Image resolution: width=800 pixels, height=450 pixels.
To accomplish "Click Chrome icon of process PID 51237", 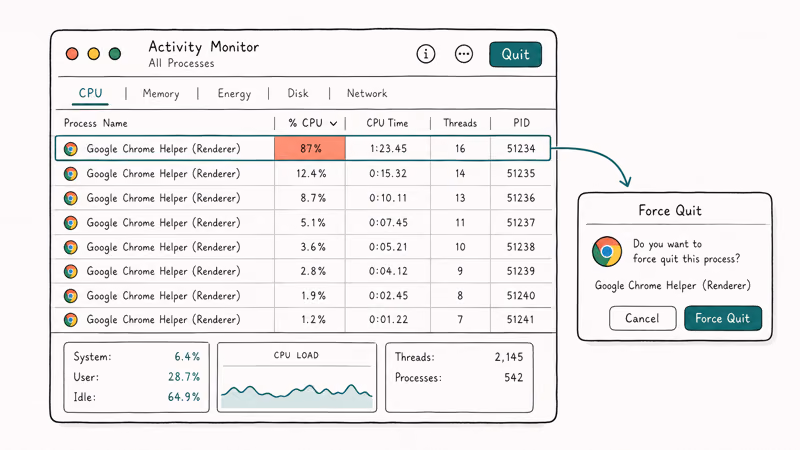I will pos(70,222).
